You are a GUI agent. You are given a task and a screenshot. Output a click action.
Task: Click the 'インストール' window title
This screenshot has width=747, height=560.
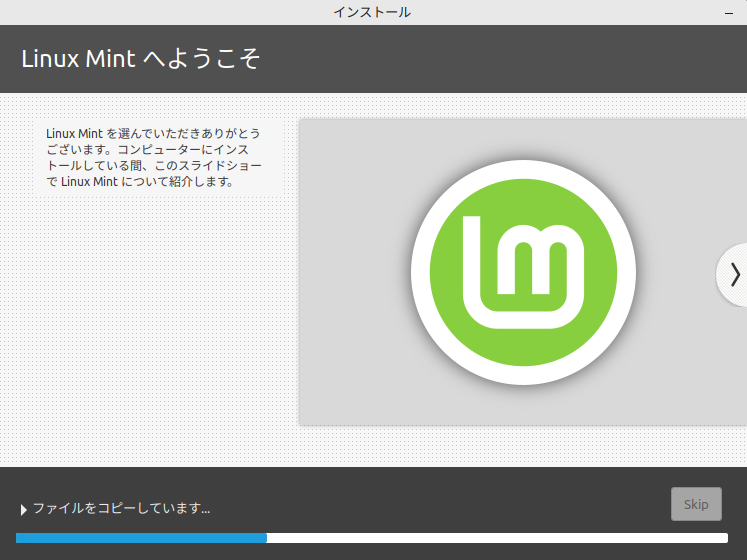372,12
